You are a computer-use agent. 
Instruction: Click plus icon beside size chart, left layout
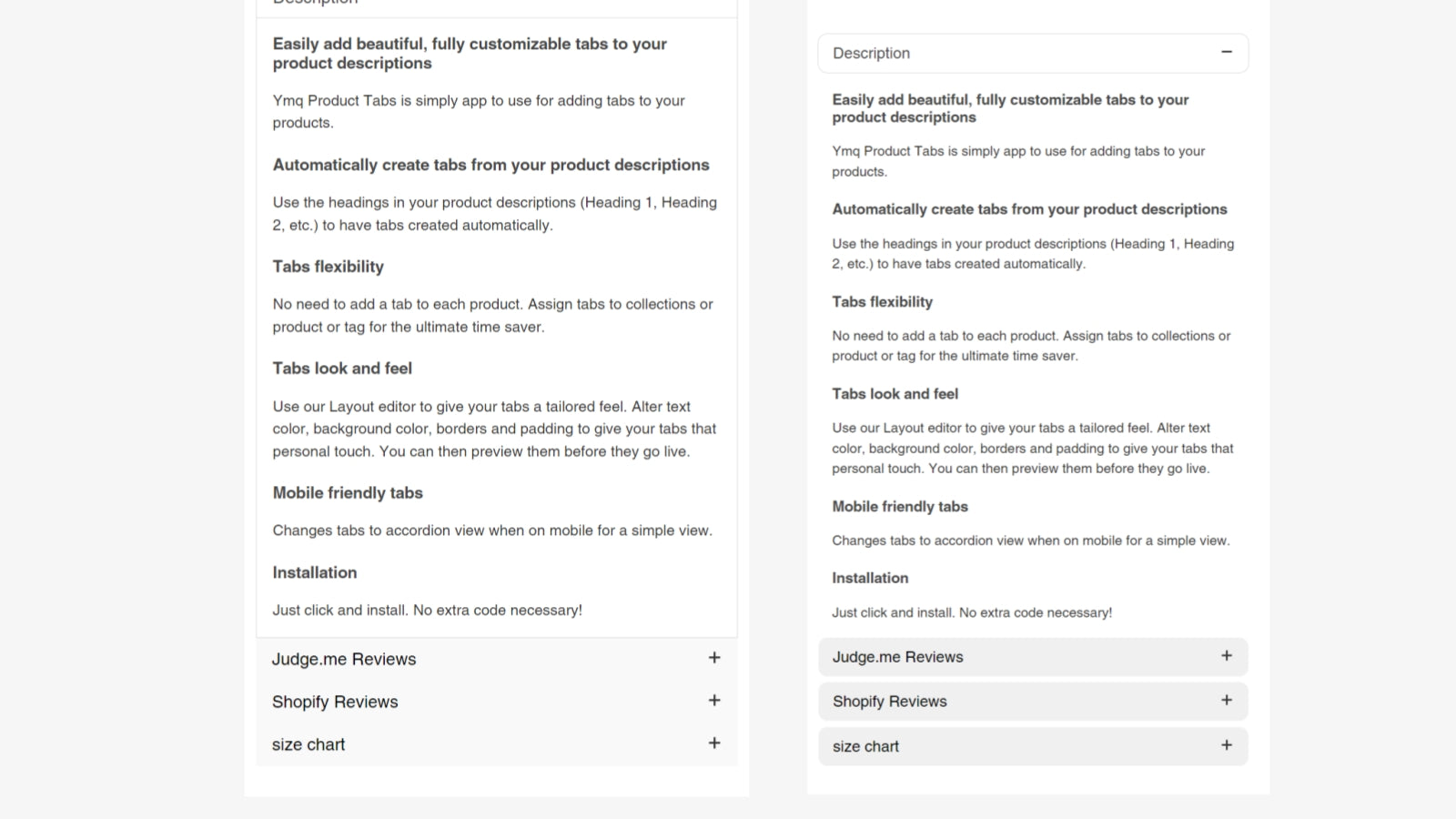[714, 743]
